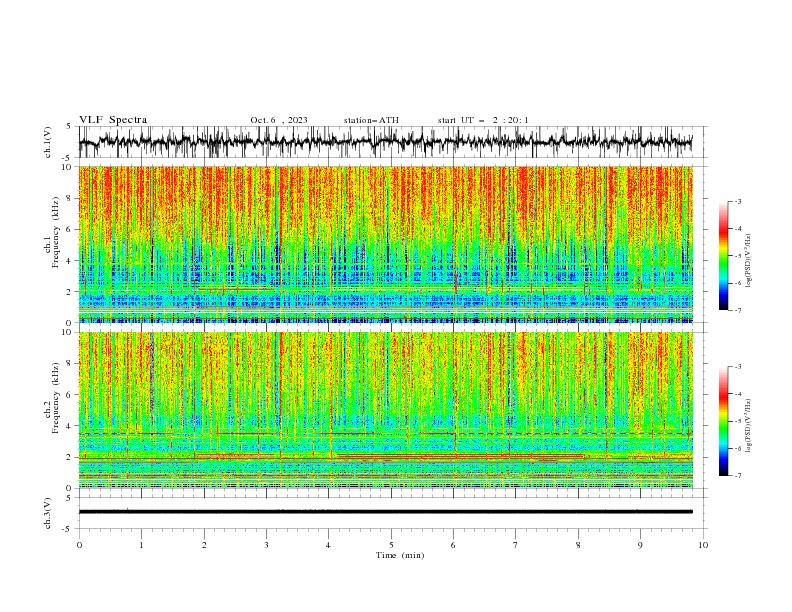Click the "ch.1(V)" axis label

point(48,142)
